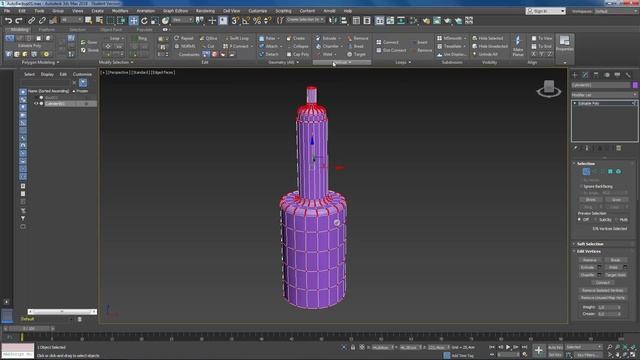This screenshot has width=640, height=360.
Task: Toggle the Percent Snap icon
Action: [257, 20]
